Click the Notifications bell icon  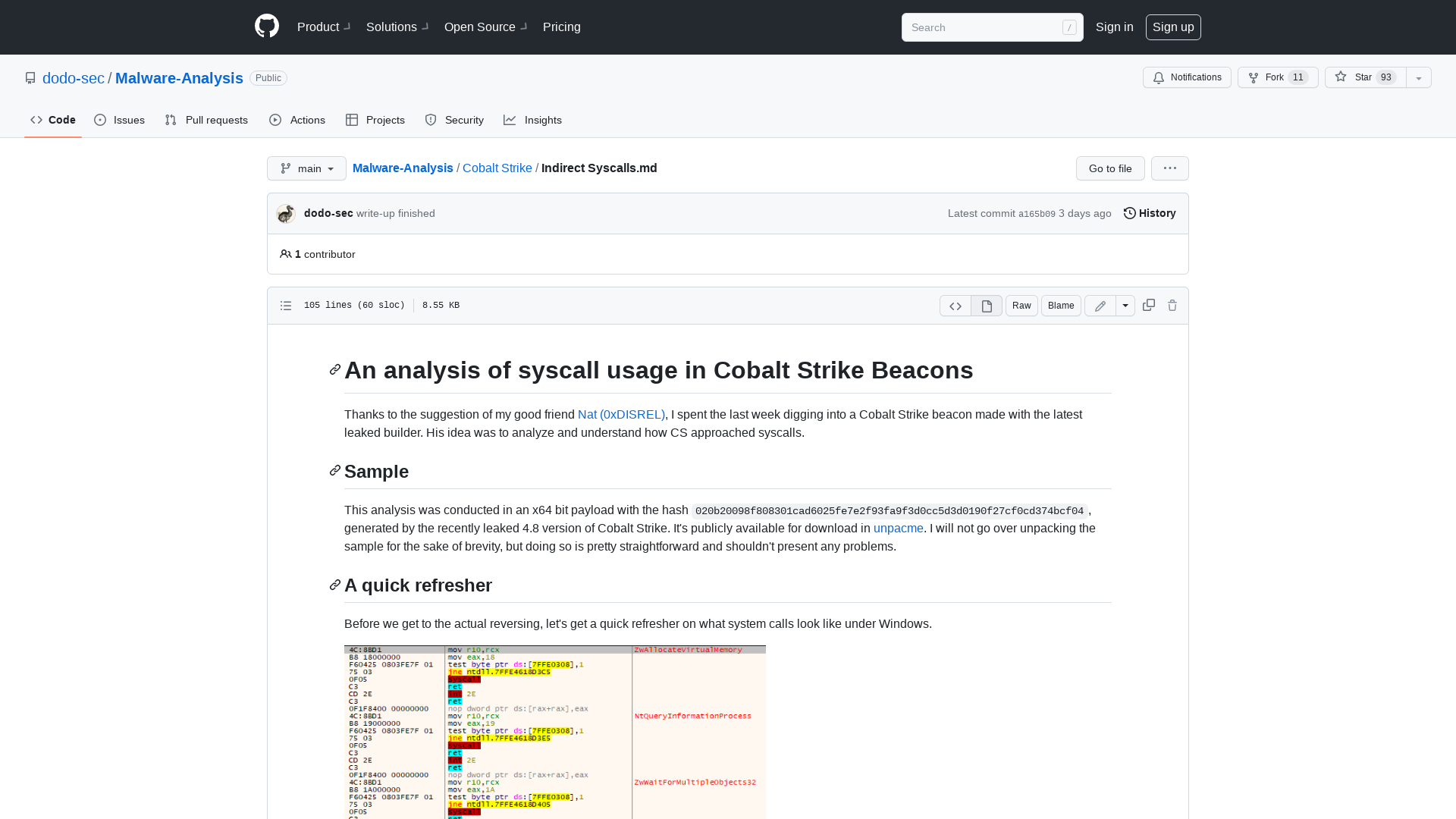[x=1158, y=77]
